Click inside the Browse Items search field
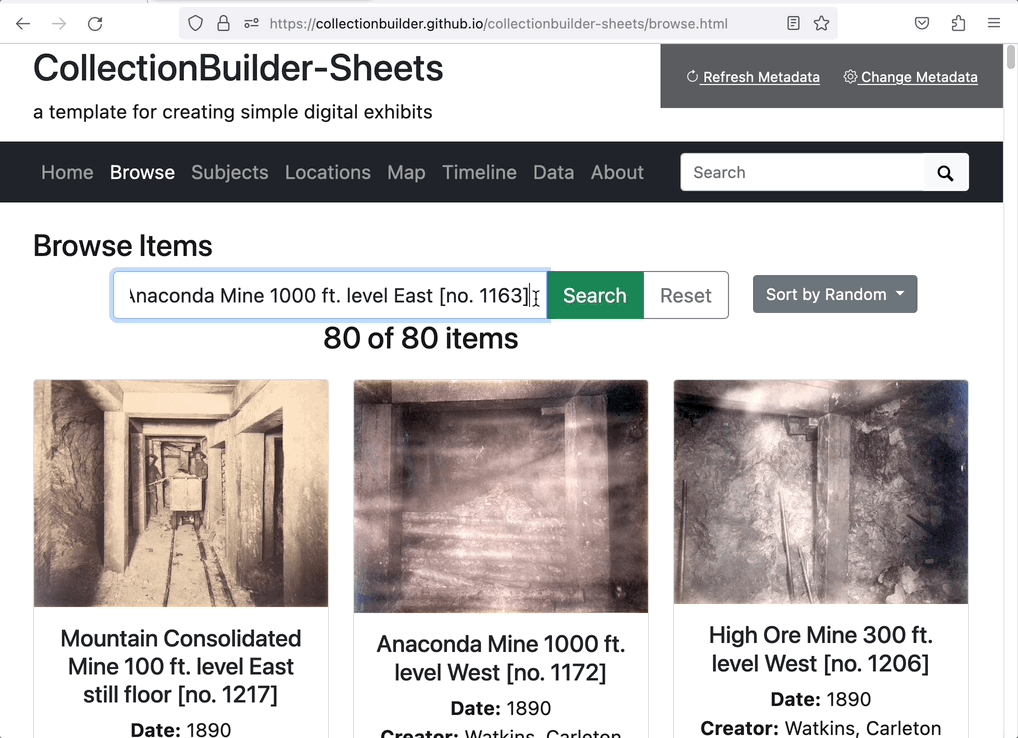1018x738 pixels. (x=330, y=295)
